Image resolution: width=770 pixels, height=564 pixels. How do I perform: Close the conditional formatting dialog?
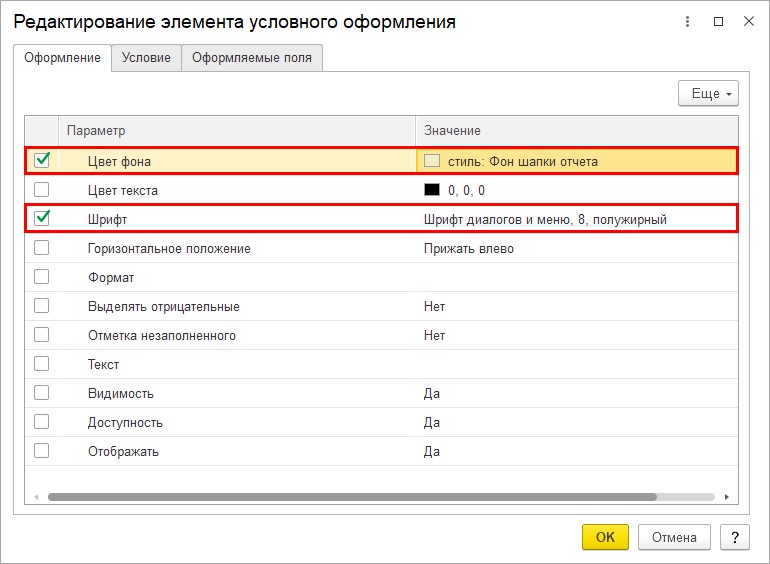point(748,21)
